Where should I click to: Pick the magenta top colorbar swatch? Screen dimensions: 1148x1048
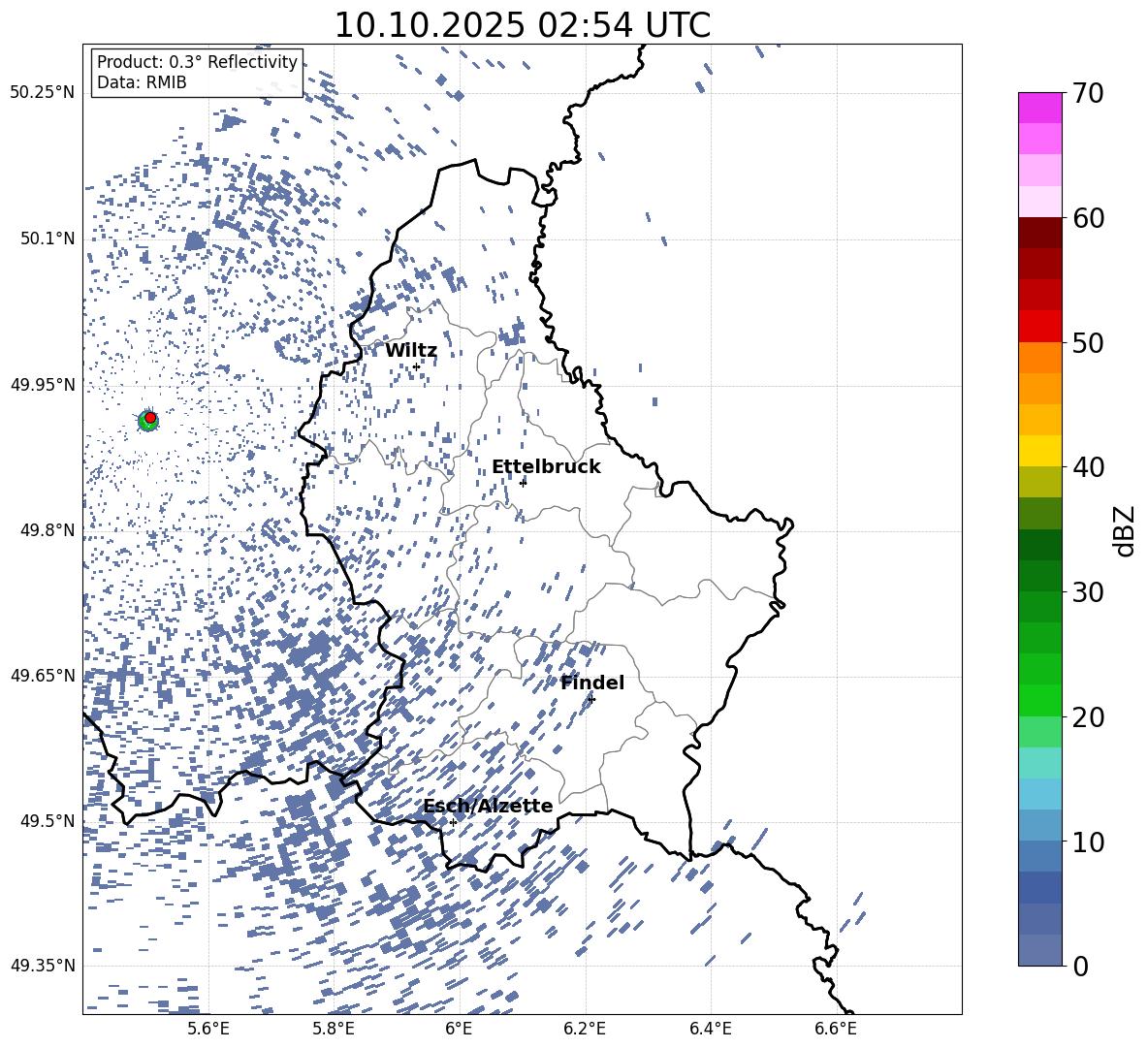click(x=1039, y=108)
